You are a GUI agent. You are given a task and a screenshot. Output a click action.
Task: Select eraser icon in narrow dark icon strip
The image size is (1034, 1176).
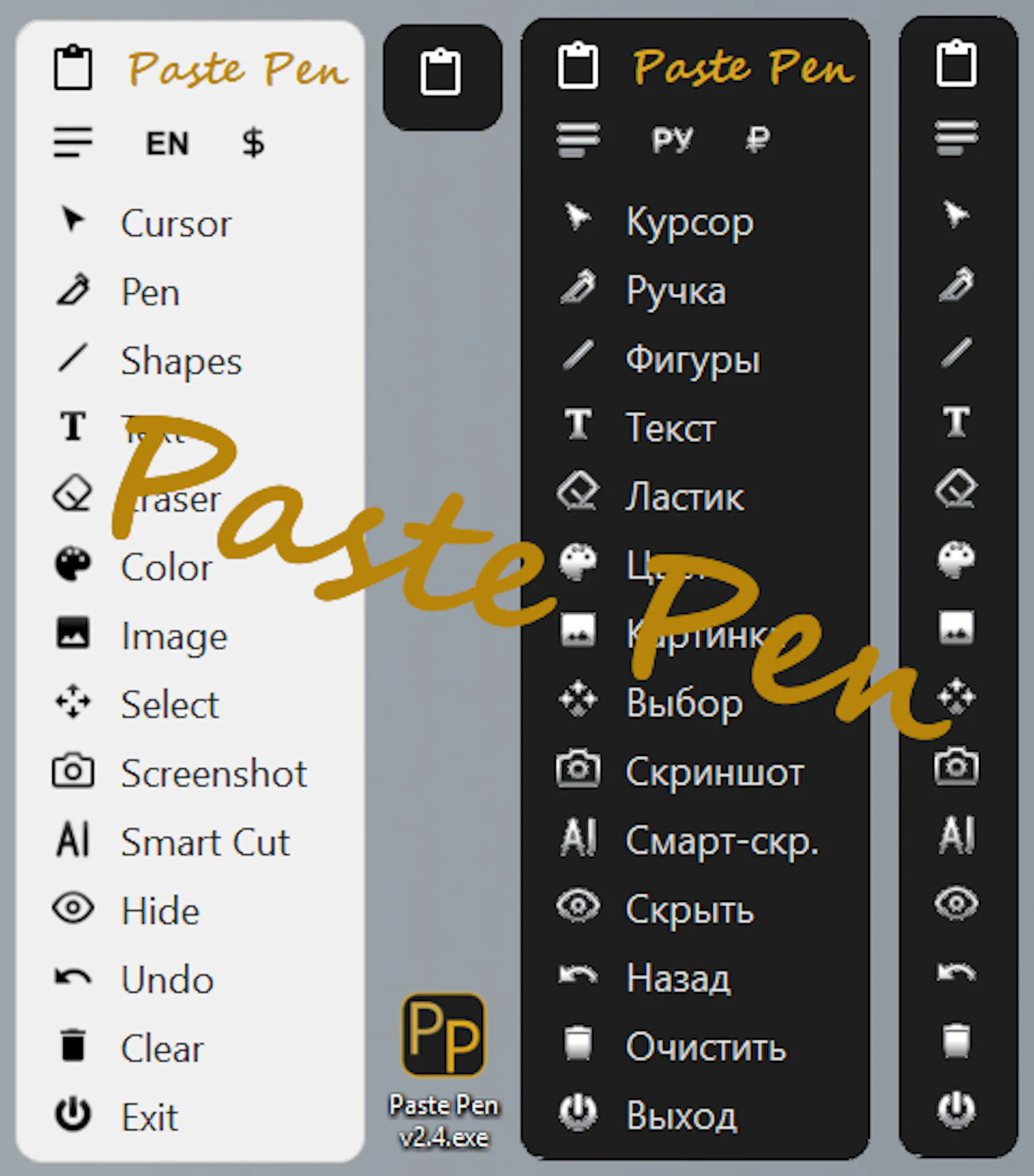pos(956,489)
